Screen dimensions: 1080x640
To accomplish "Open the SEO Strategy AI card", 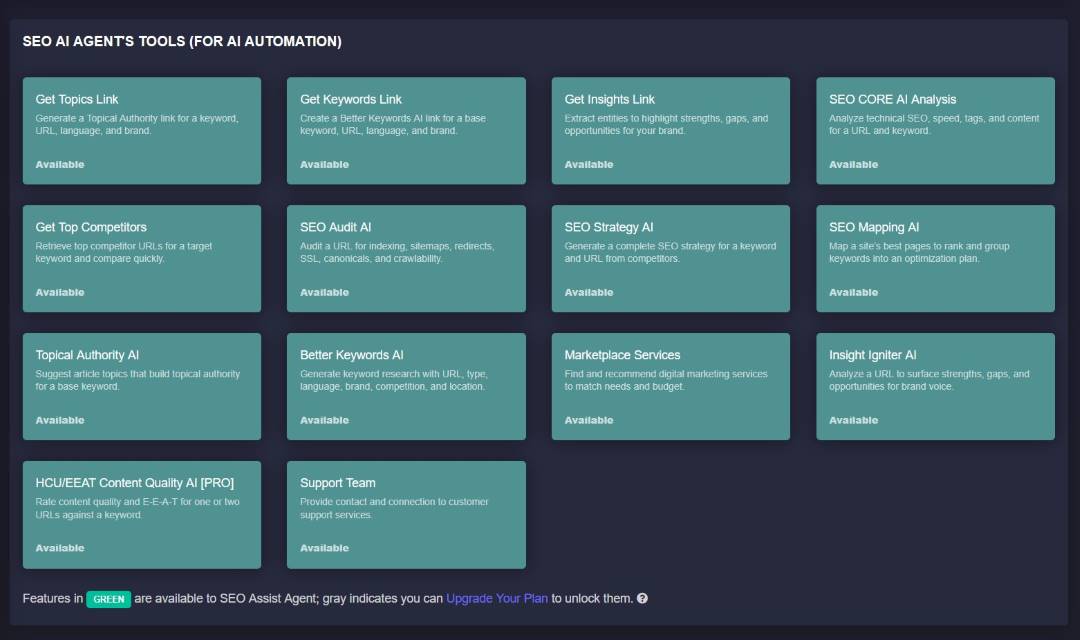I will pyautogui.click(x=671, y=258).
